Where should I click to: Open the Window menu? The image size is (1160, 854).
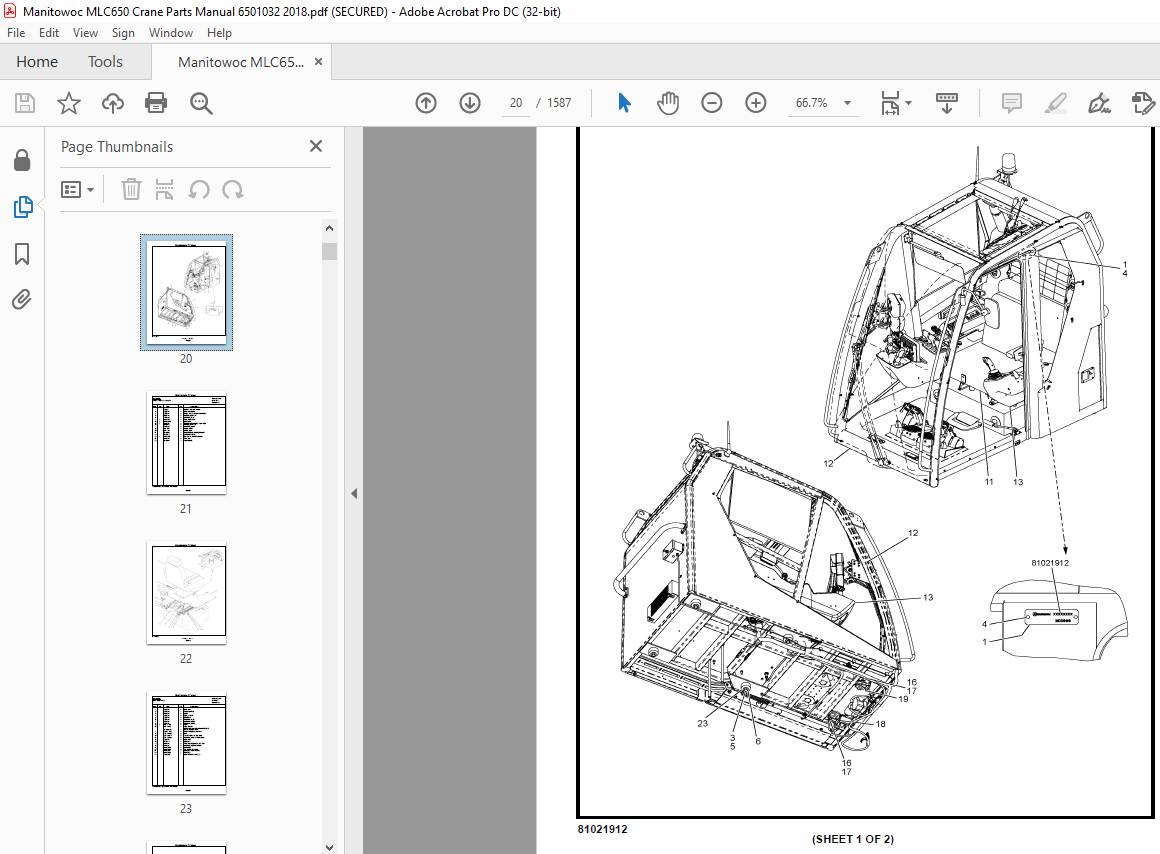pyautogui.click(x=171, y=33)
